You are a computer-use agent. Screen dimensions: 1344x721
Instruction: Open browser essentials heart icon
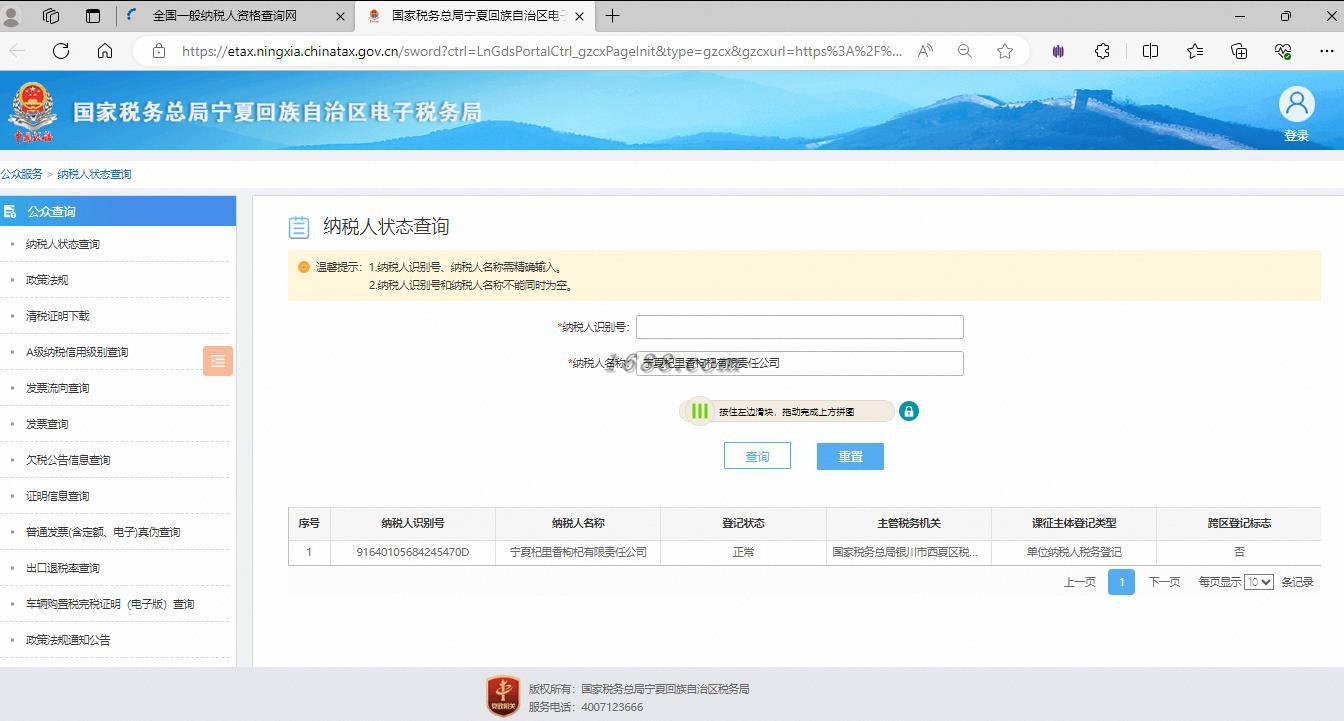[1283, 51]
